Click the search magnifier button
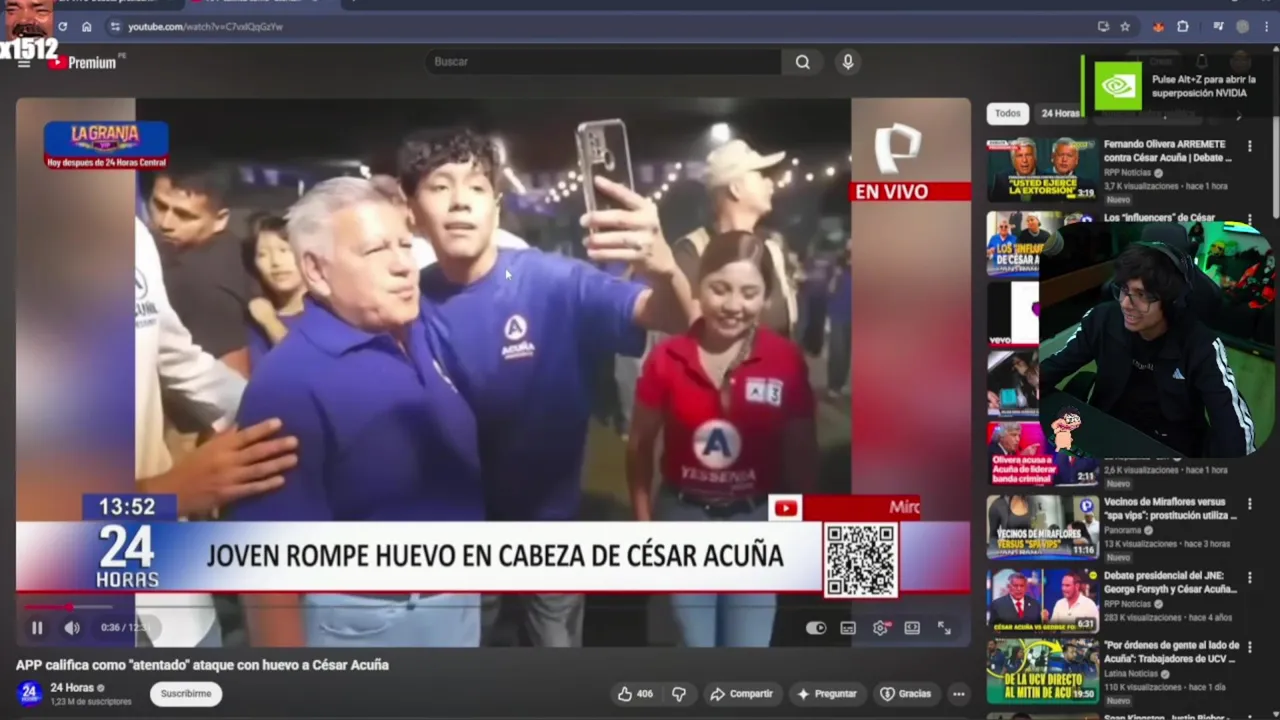Viewport: 1280px width, 720px height. 803,62
